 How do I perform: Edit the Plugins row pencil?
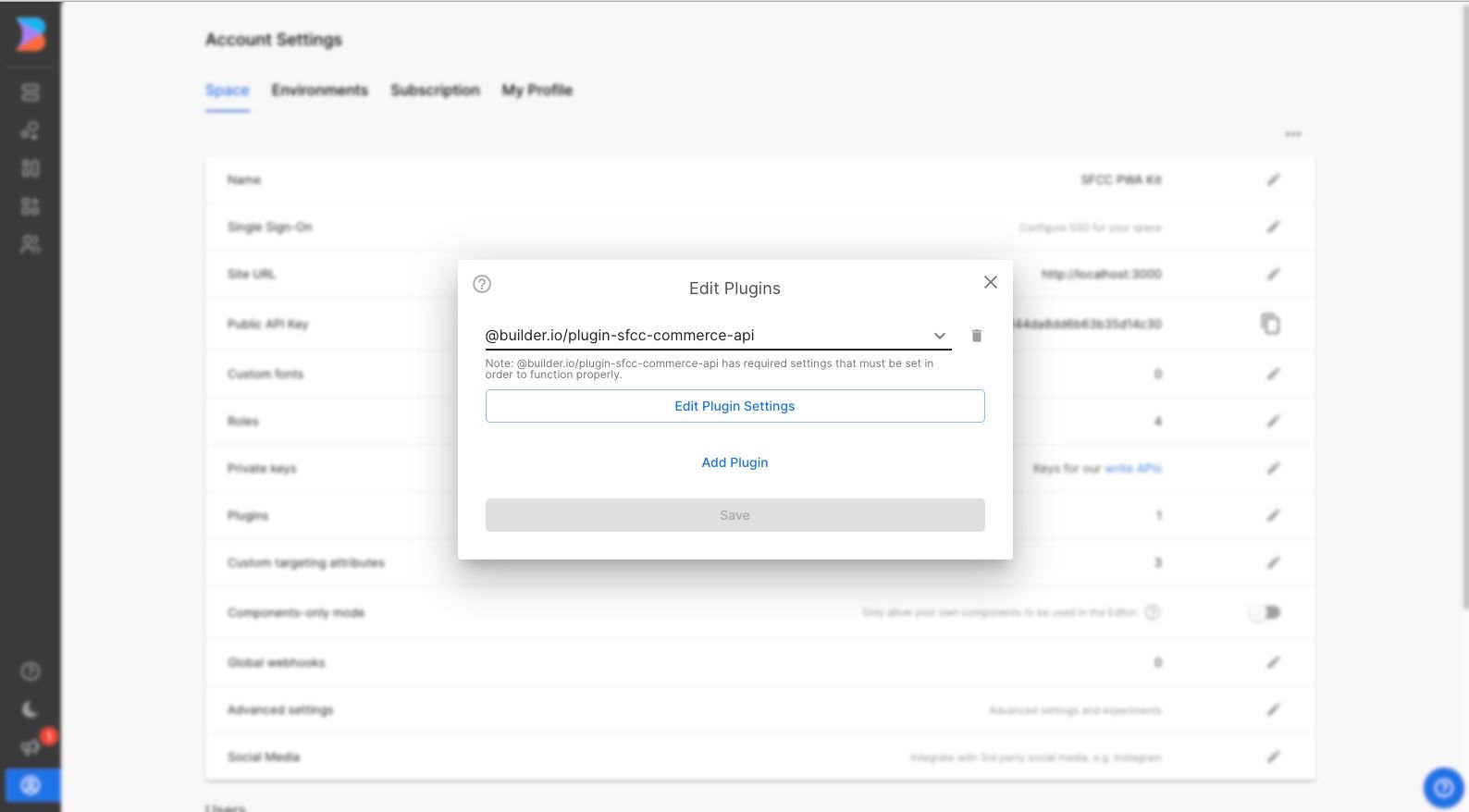click(x=1274, y=515)
